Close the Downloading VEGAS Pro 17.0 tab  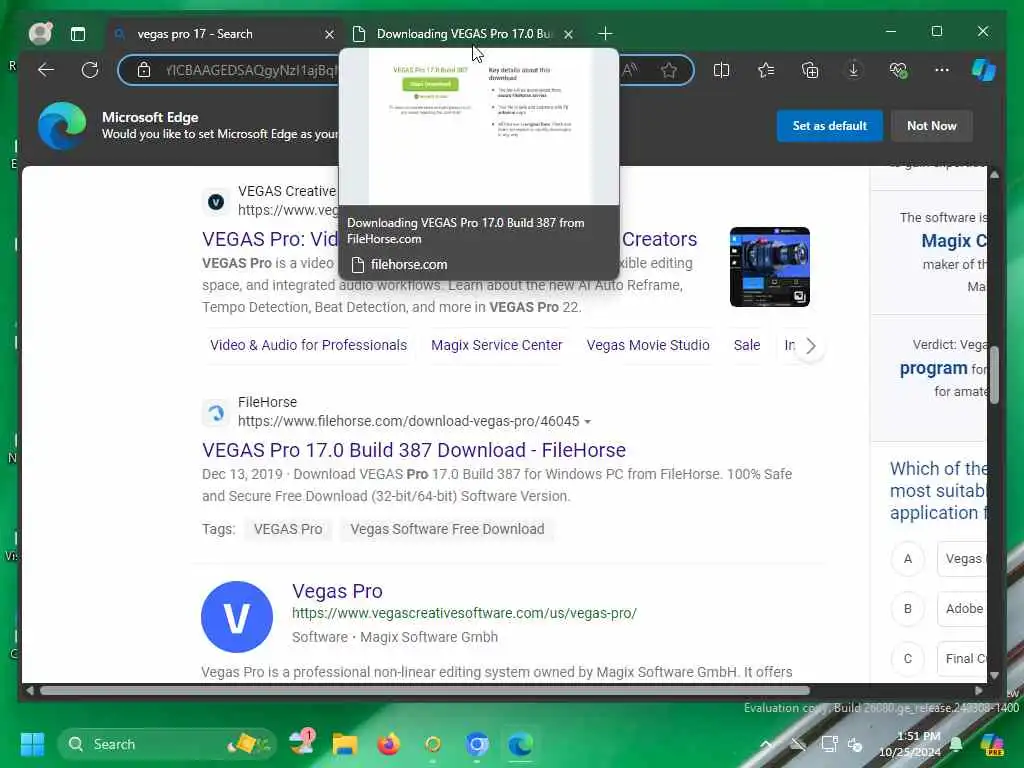(x=568, y=35)
